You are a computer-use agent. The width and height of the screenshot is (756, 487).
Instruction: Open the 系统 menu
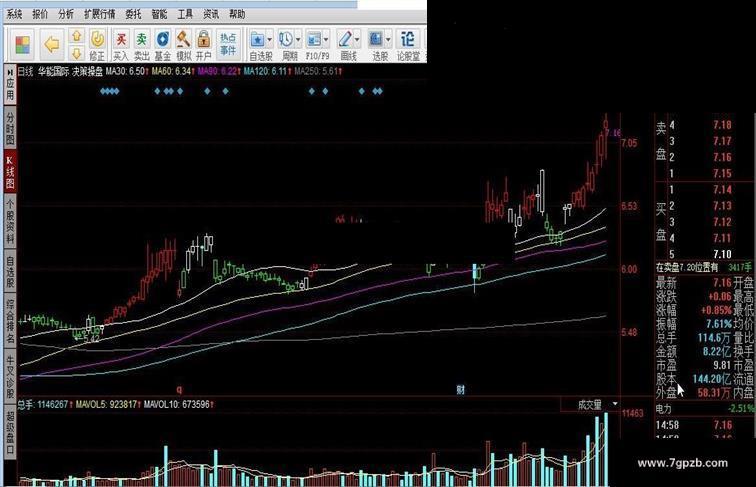[x=15, y=15]
